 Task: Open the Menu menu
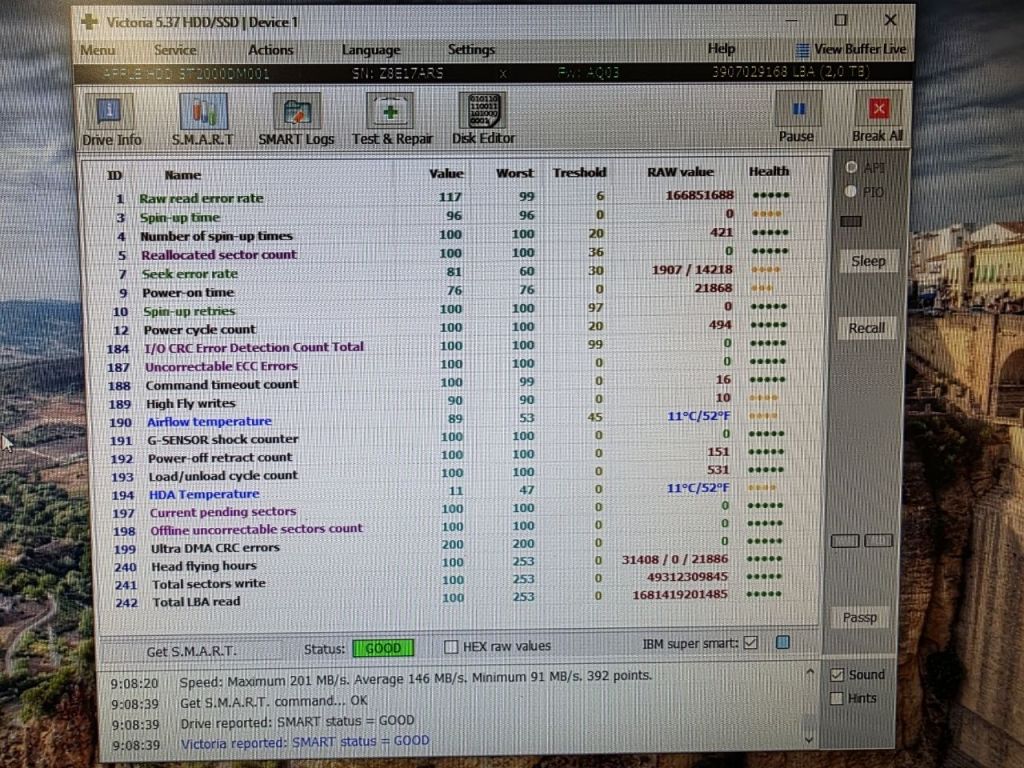pos(97,50)
